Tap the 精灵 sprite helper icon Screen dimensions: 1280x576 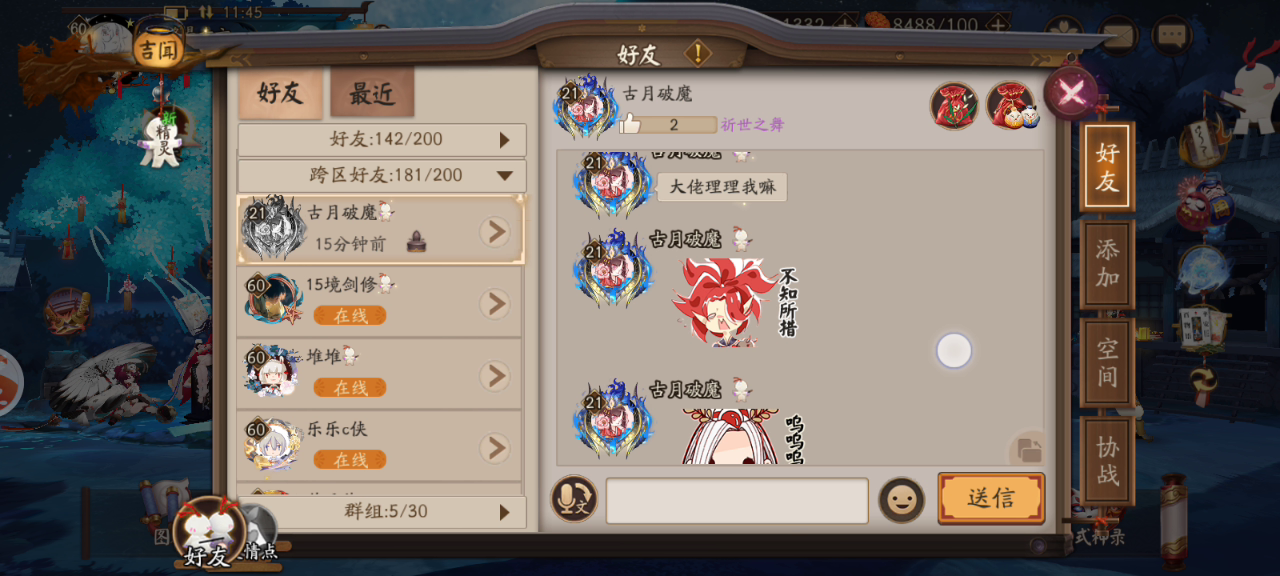click(160, 139)
